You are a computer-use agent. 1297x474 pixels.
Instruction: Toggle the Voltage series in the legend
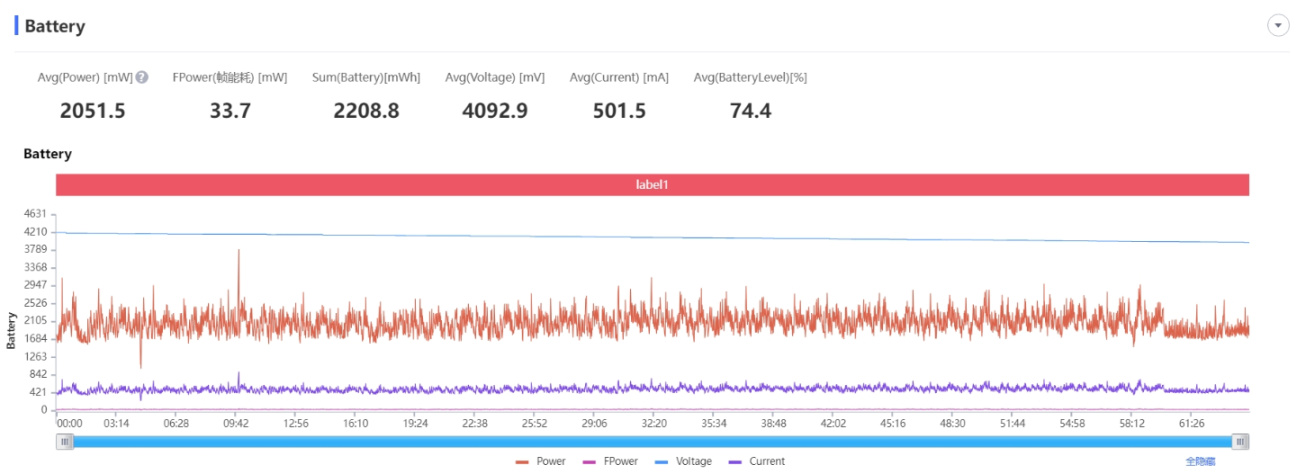click(684, 462)
